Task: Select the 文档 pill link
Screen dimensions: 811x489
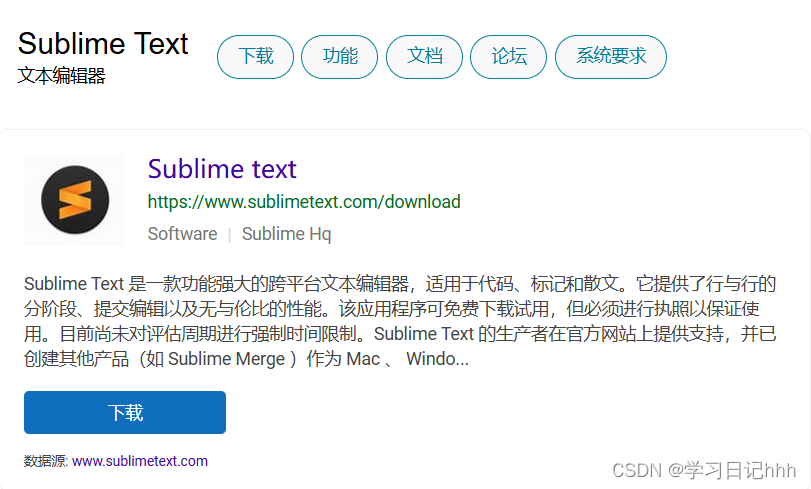Action: pyautogui.click(x=424, y=56)
